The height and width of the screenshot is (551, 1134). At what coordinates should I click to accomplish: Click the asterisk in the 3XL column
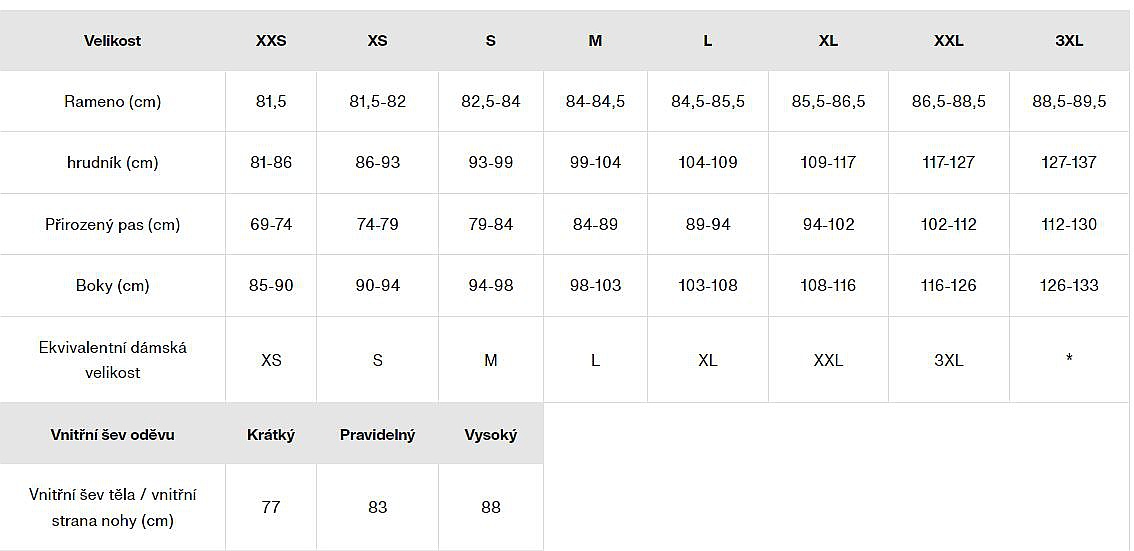click(1069, 358)
